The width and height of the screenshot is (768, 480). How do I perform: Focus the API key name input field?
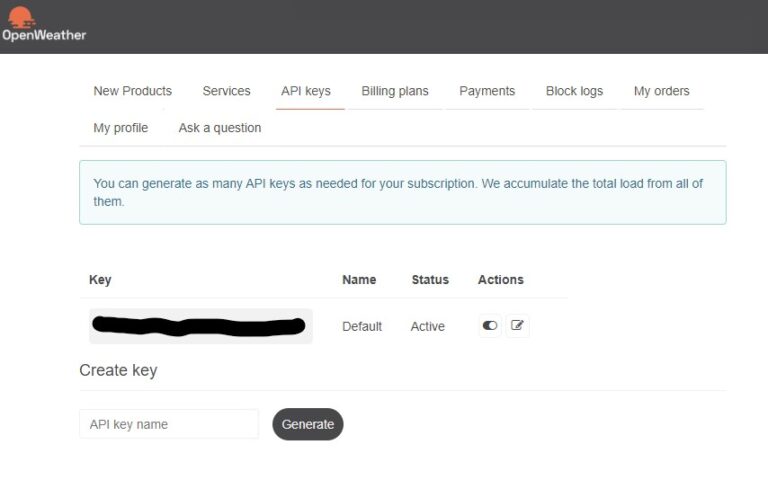click(x=168, y=424)
